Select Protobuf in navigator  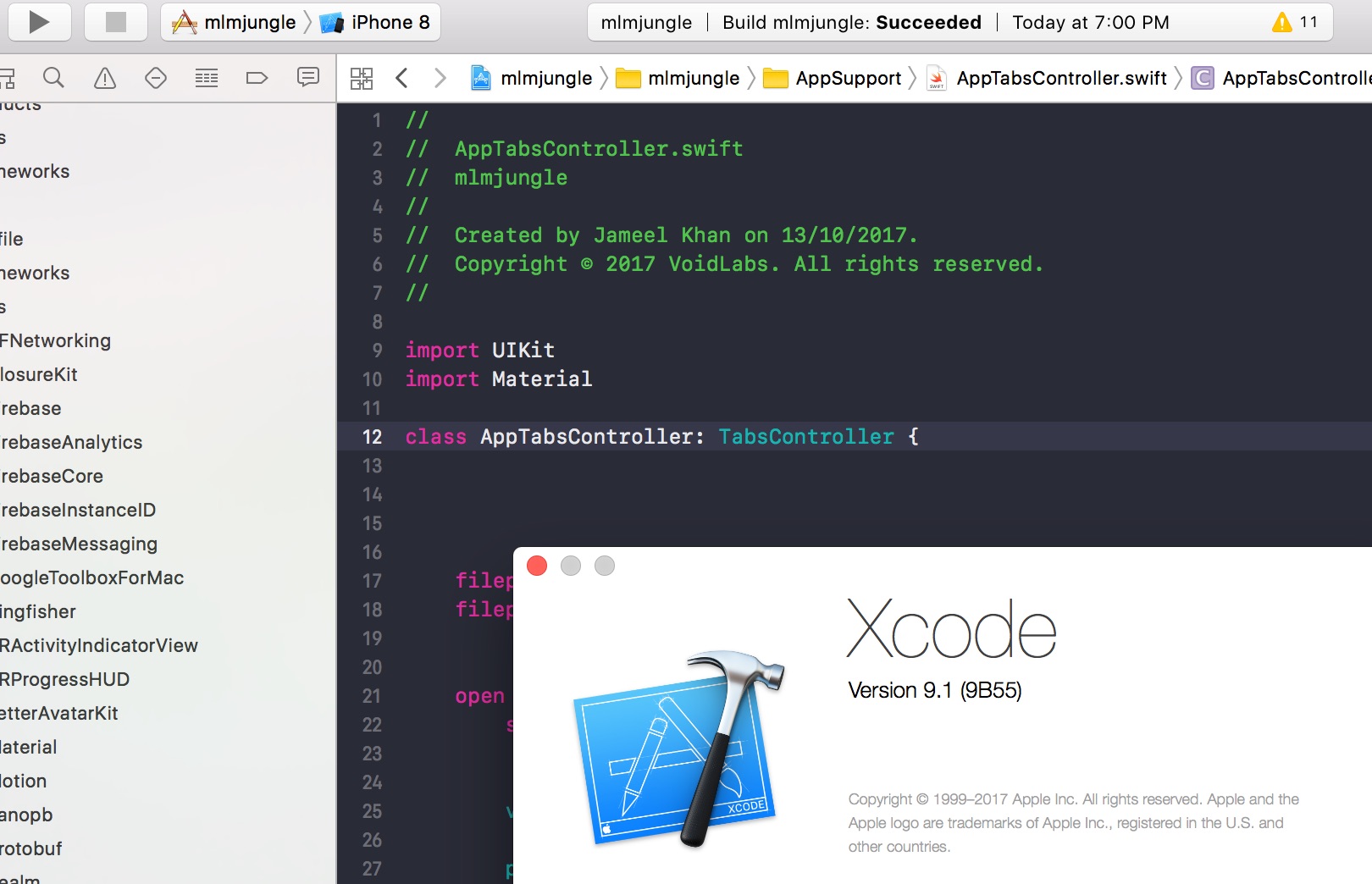(31, 848)
